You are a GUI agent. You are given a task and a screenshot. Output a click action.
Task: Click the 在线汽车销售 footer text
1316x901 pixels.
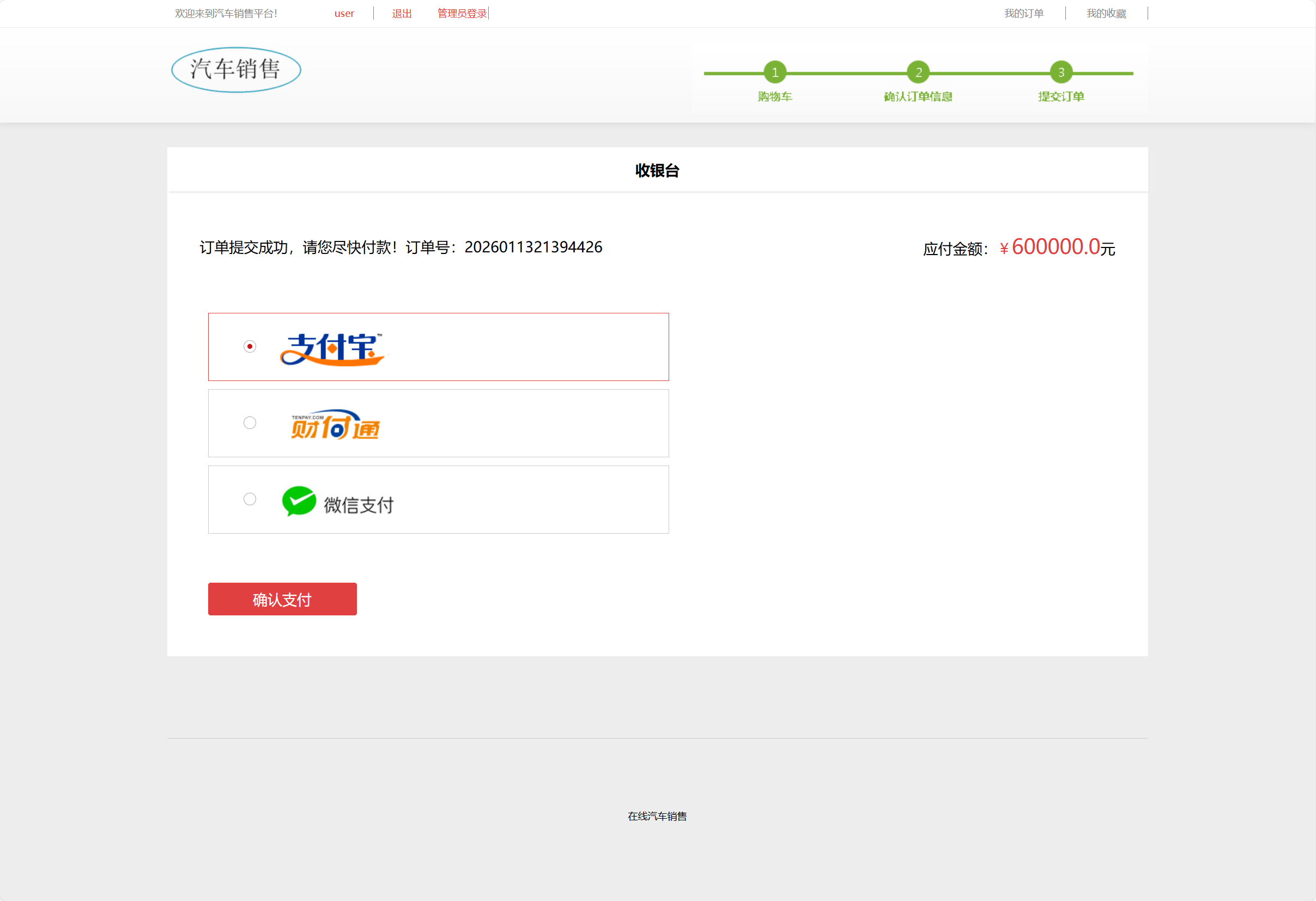coord(657,816)
